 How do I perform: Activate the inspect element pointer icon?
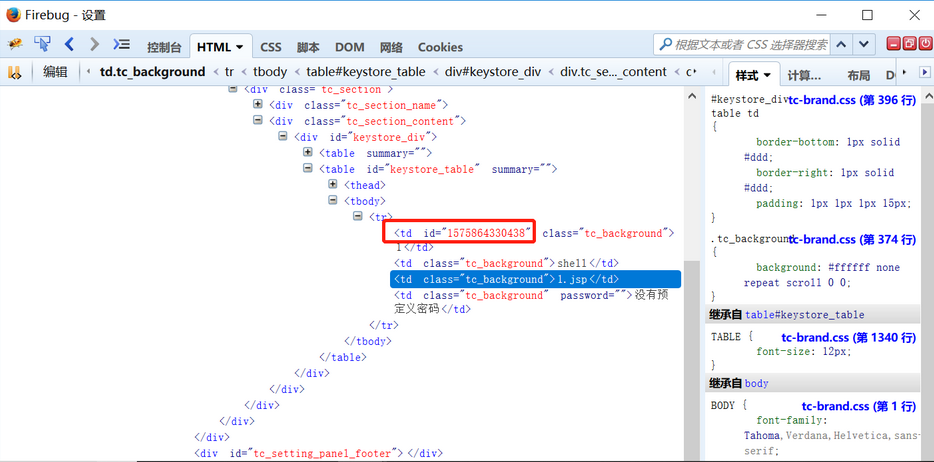(x=42, y=43)
